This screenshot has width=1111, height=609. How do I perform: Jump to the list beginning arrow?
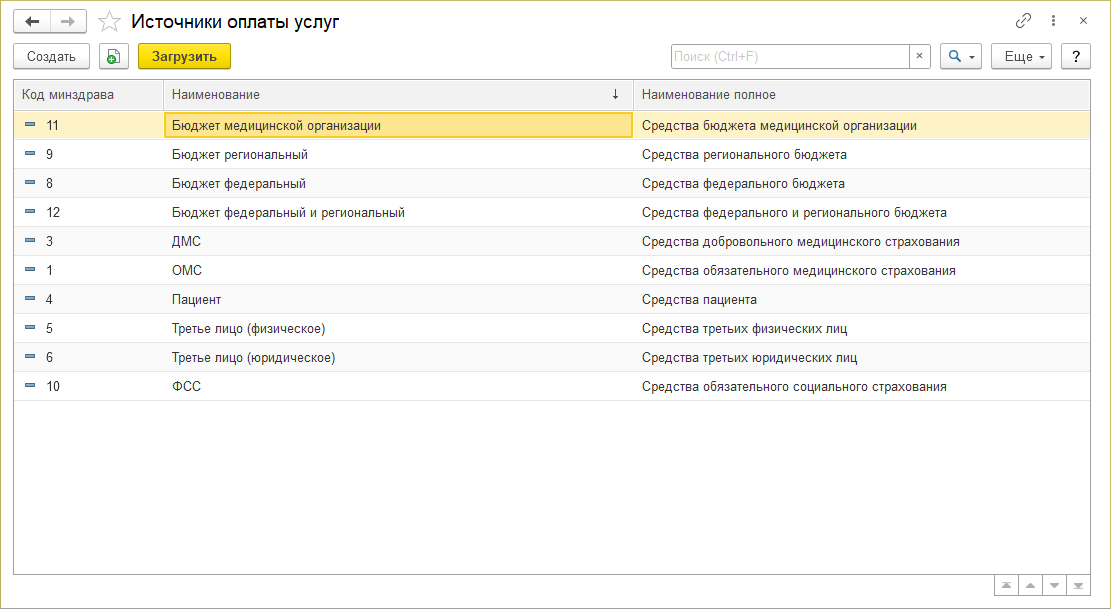point(1006,586)
